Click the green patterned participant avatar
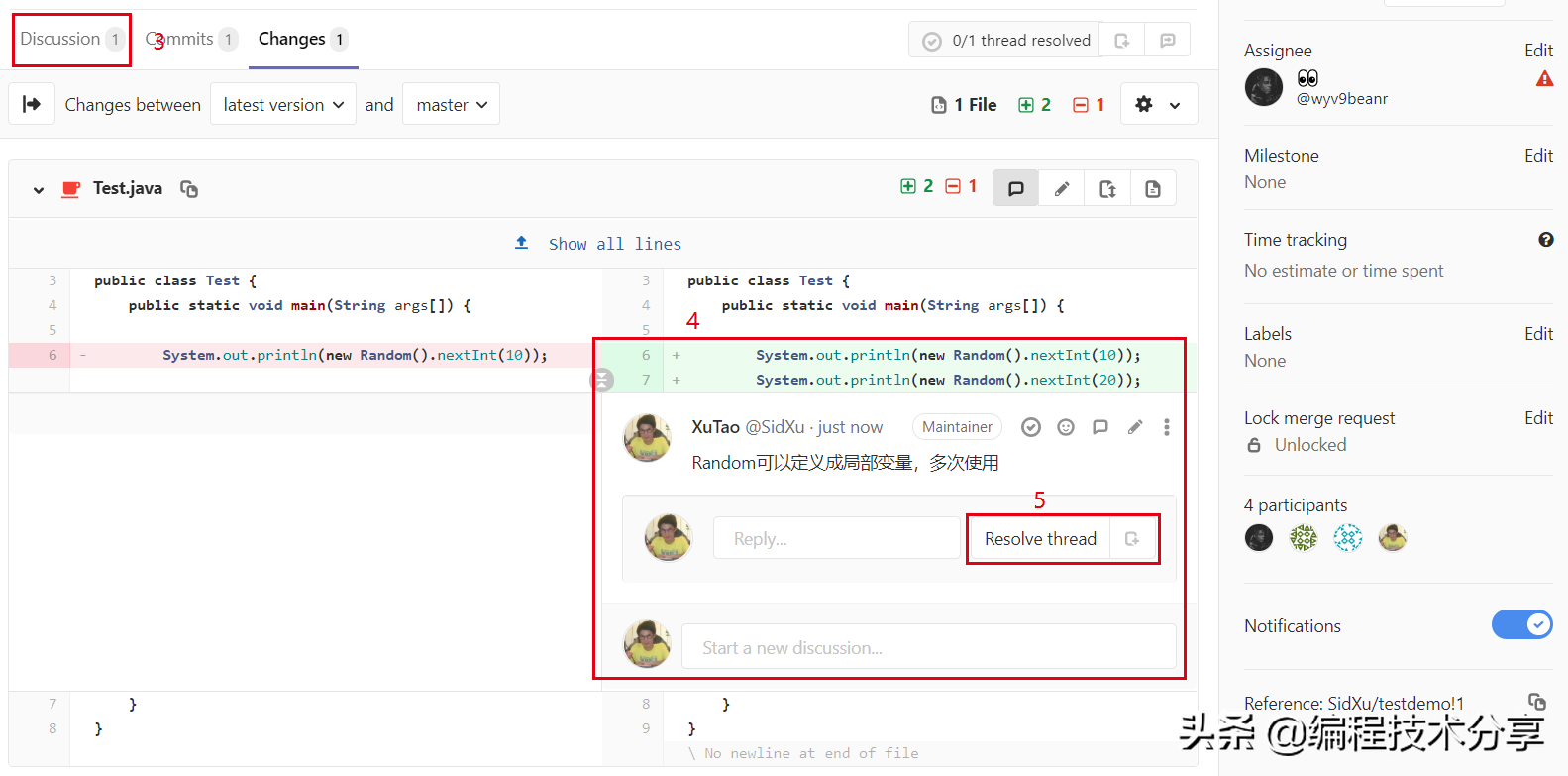This screenshot has height=776, width=1568. click(1304, 538)
